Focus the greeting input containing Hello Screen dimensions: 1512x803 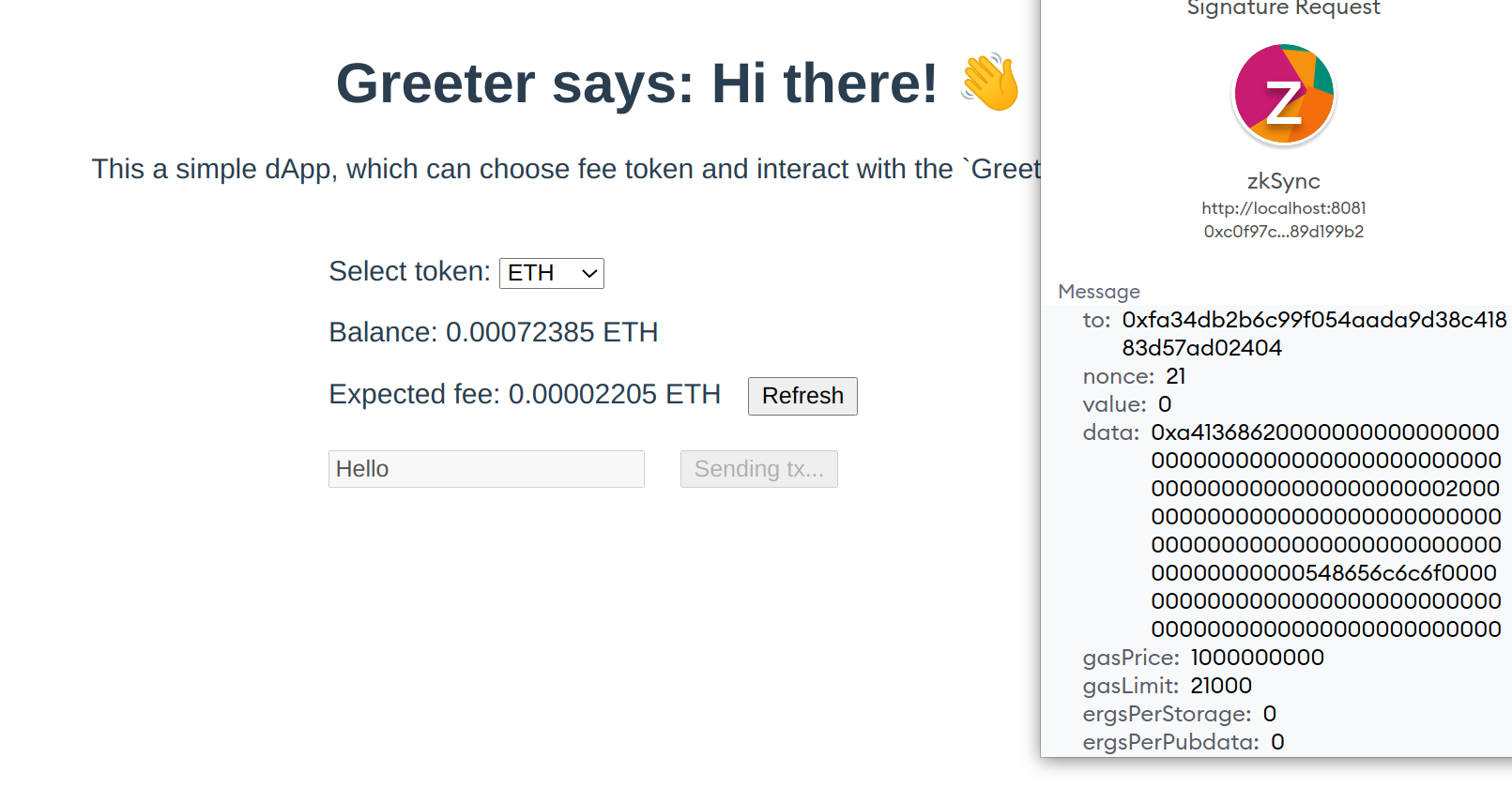coord(486,469)
